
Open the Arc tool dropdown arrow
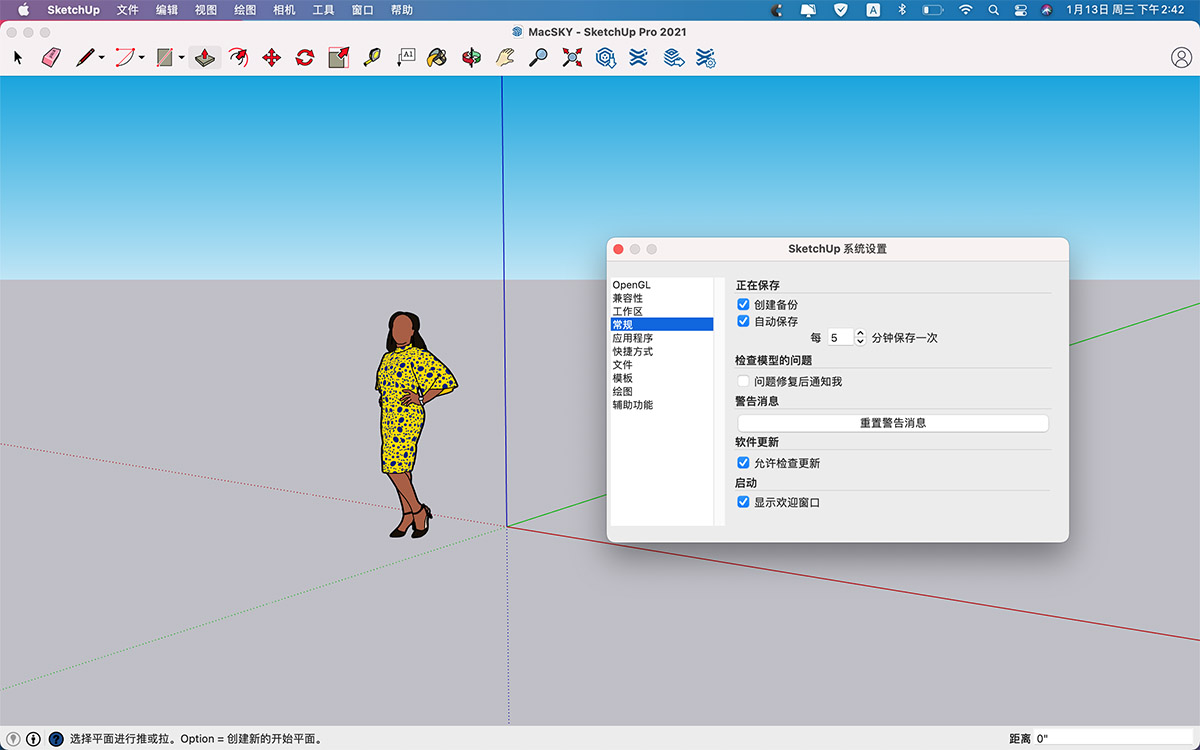point(142,58)
